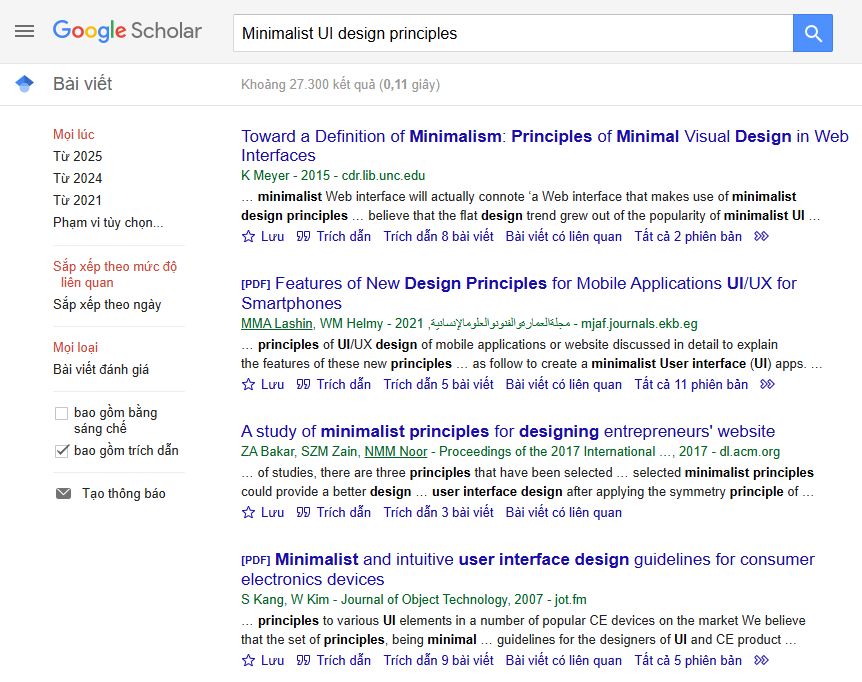Uncheck the bao gồm trích dẫn checkbox
The height and width of the screenshot is (682, 862).
(62, 451)
